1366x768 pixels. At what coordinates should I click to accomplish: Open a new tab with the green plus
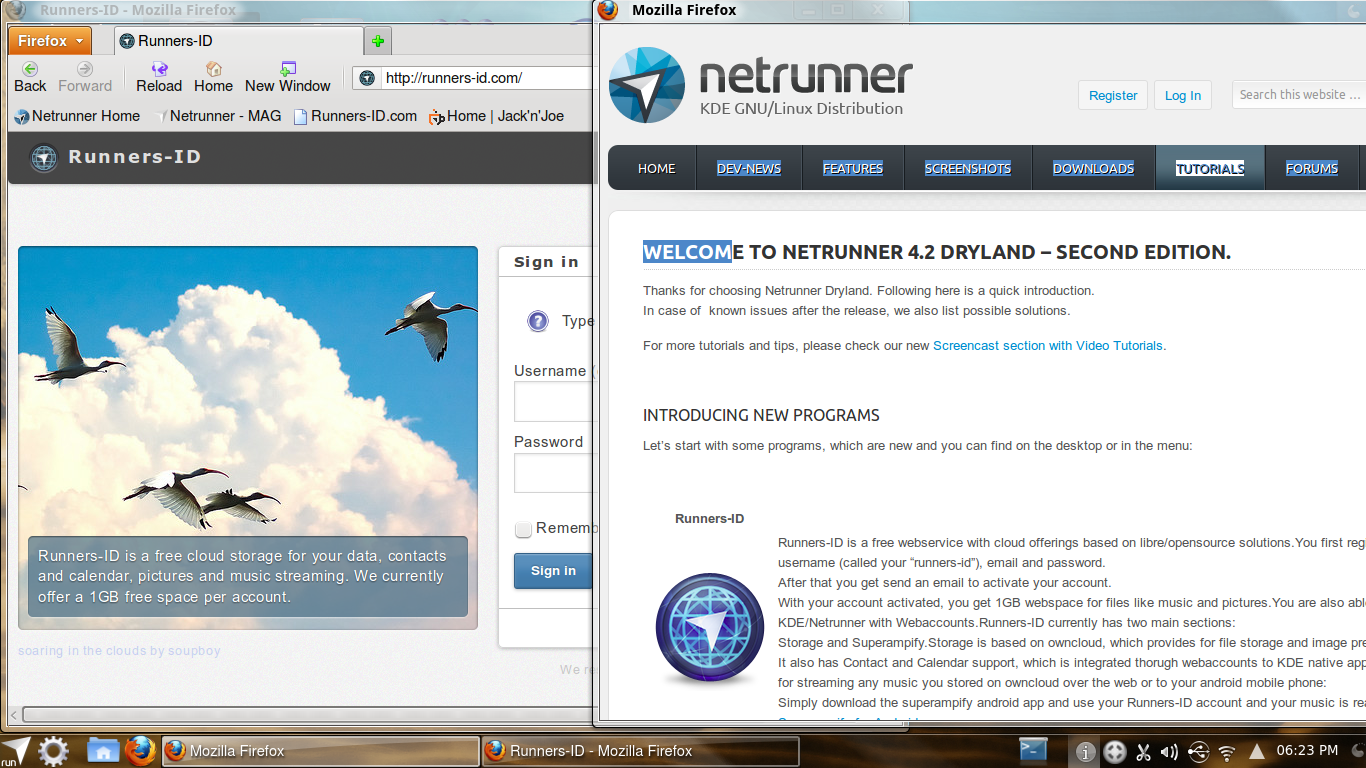pyautogui.click(x=377, y=41)
